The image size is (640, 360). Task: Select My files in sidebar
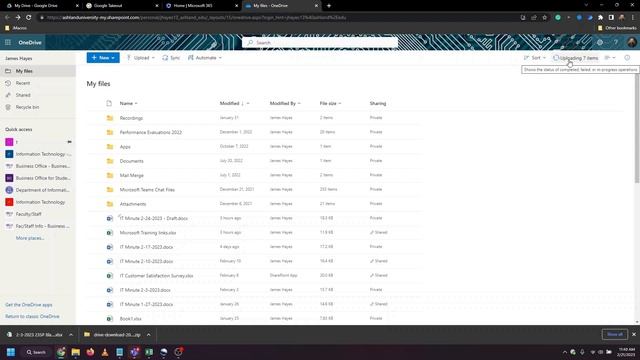pyautogui.click(x=38, y=71)
